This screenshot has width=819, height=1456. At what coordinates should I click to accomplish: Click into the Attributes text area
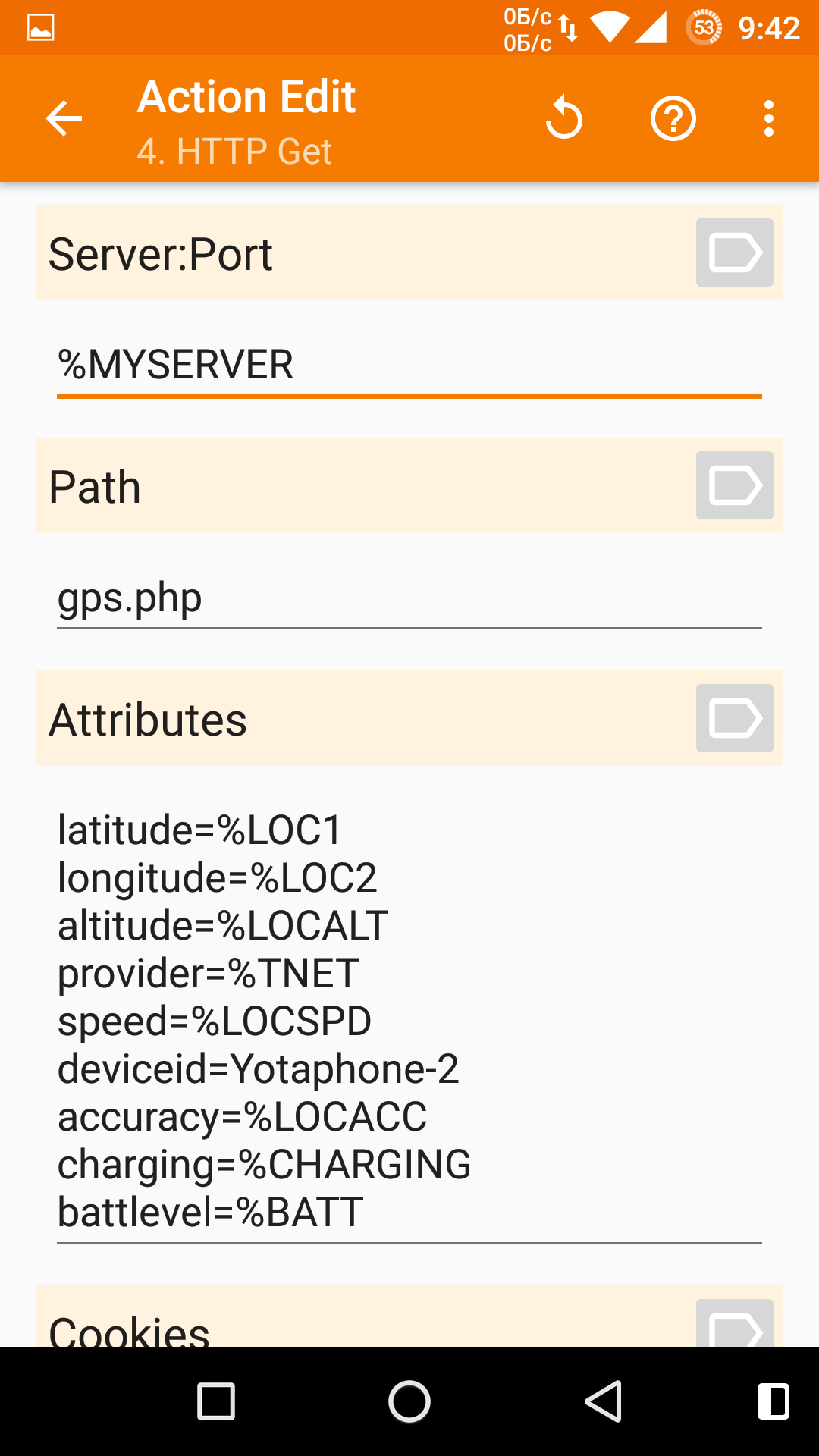click(x=409, y=1020)
